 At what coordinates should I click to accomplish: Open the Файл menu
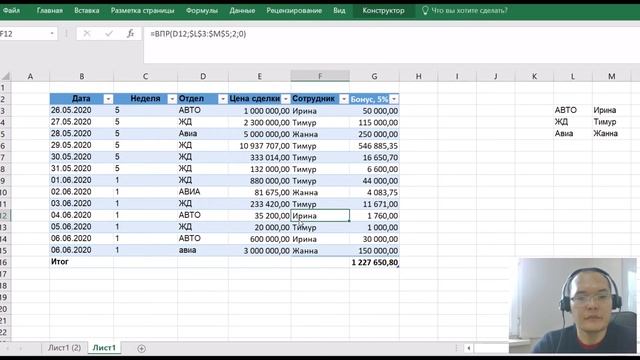[x=11, y=11]
